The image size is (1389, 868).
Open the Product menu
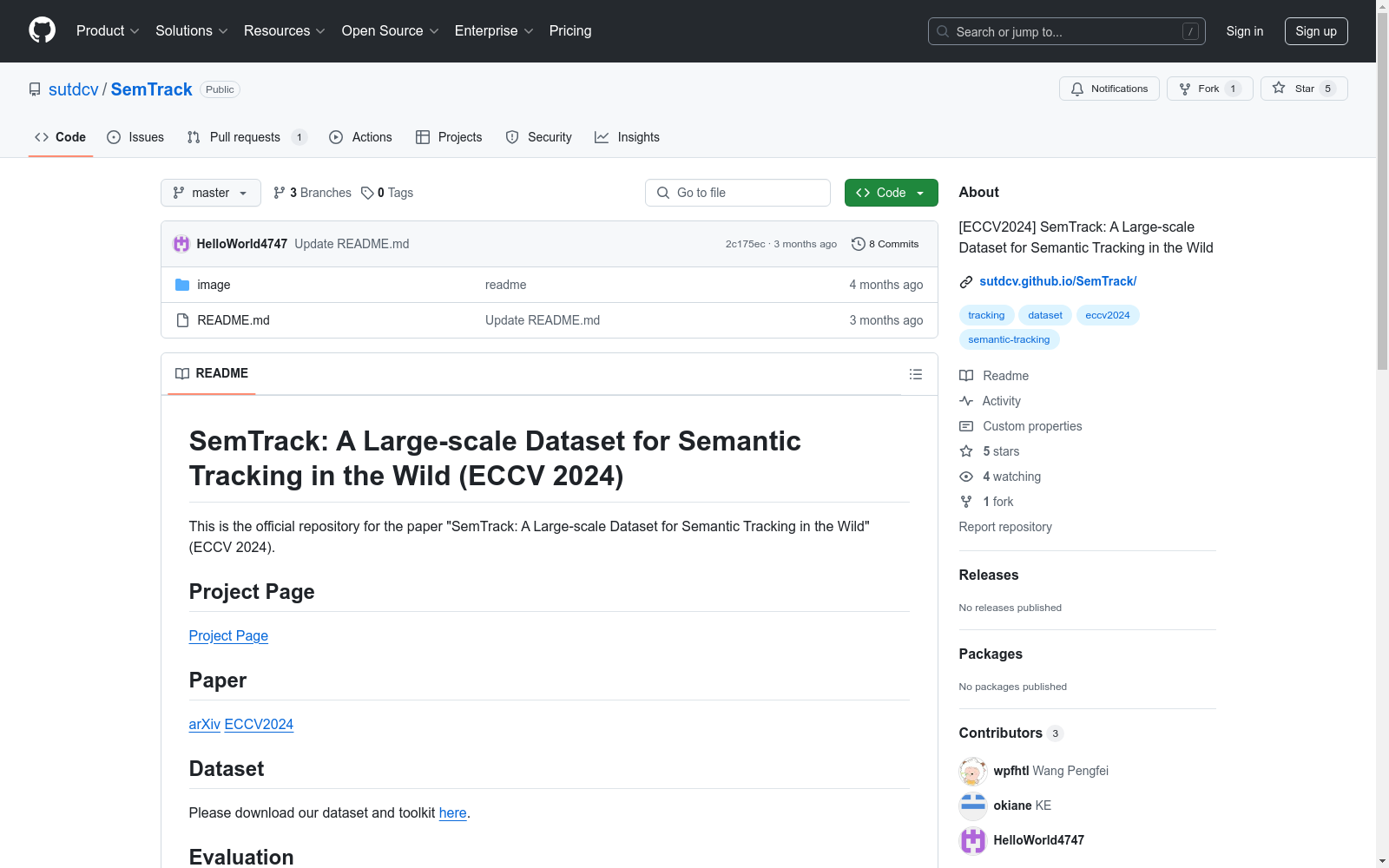tap(108, 31)
